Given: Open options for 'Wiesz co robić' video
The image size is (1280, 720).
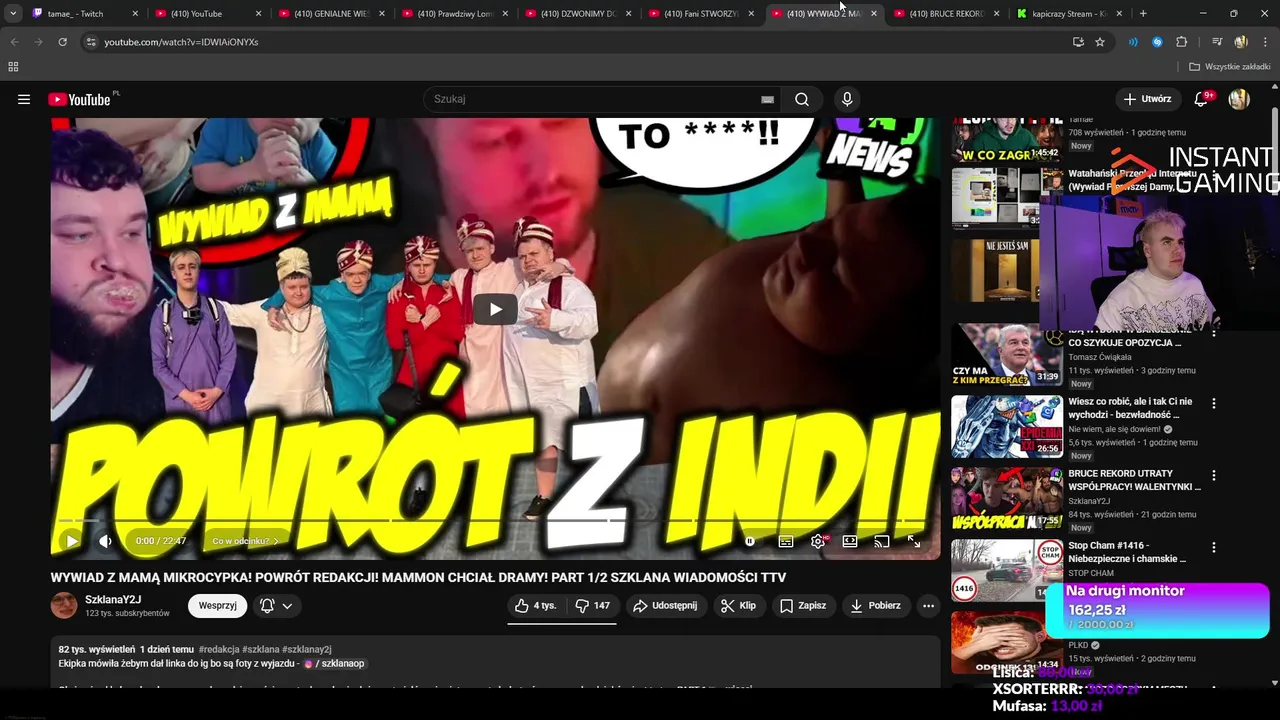Looking at the screenshot, I should (x=1214, y=404).
